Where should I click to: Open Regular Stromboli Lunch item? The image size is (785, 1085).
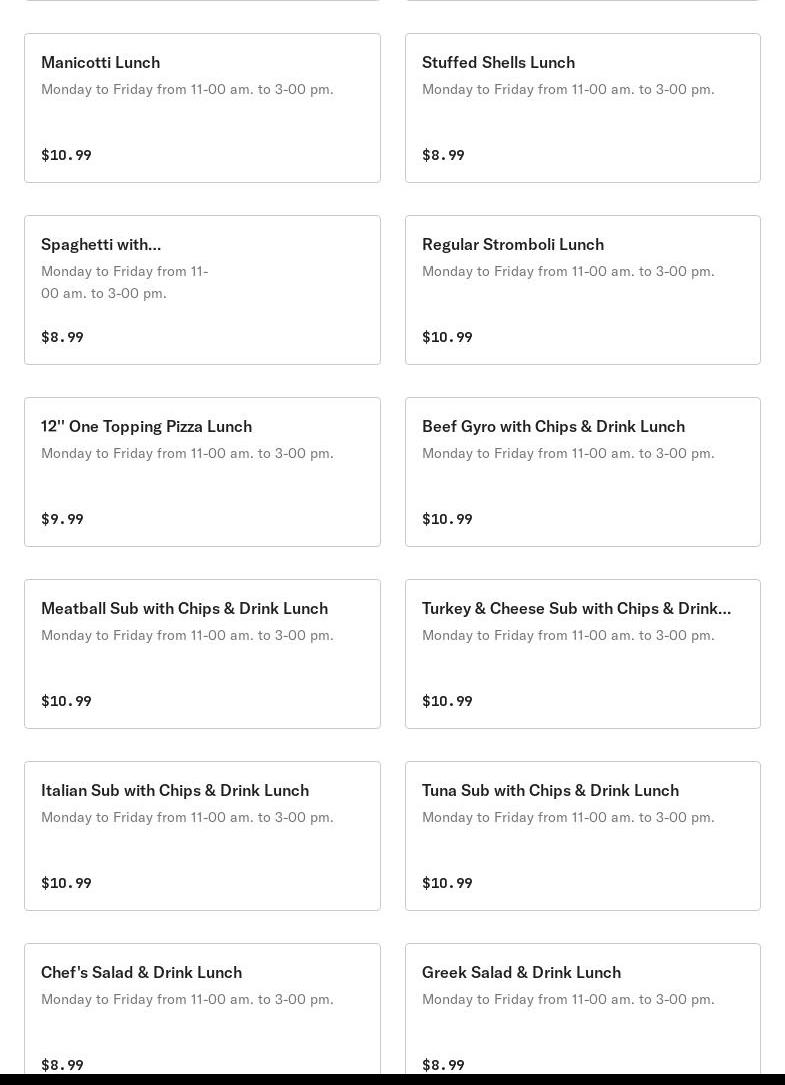pos(512,244)
